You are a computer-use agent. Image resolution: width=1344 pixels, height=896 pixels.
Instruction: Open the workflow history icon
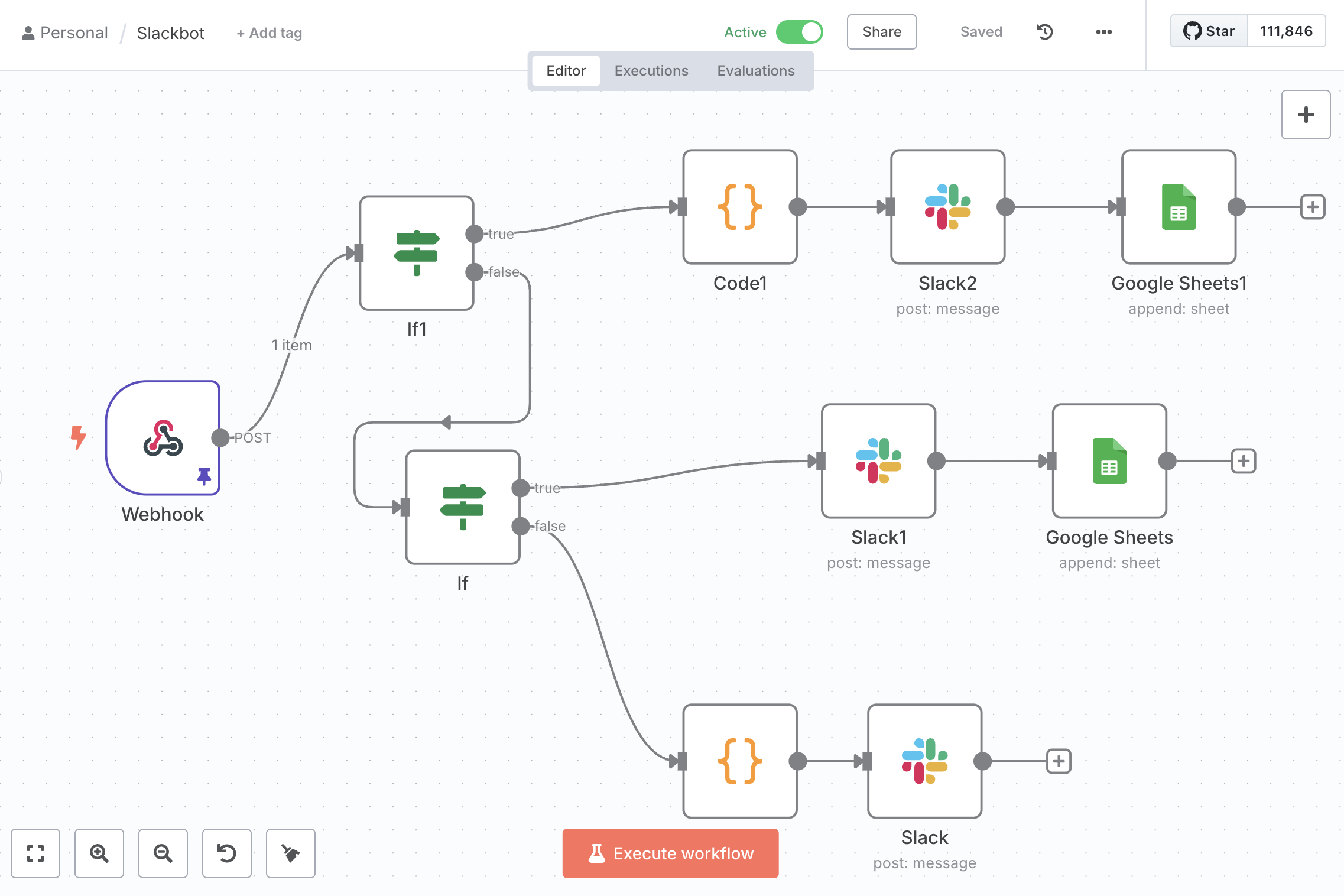1045,32
